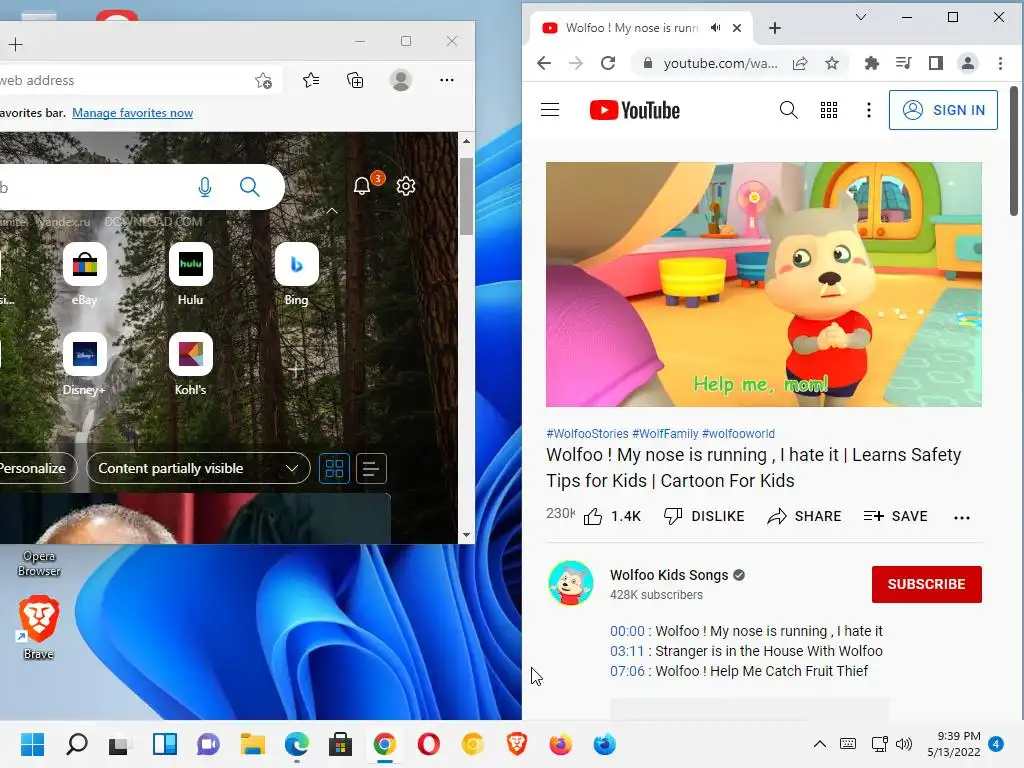This screenshot has height=768, width=1024.
Task: Toggle Chrome side panel
Action: tap(936, 63)
